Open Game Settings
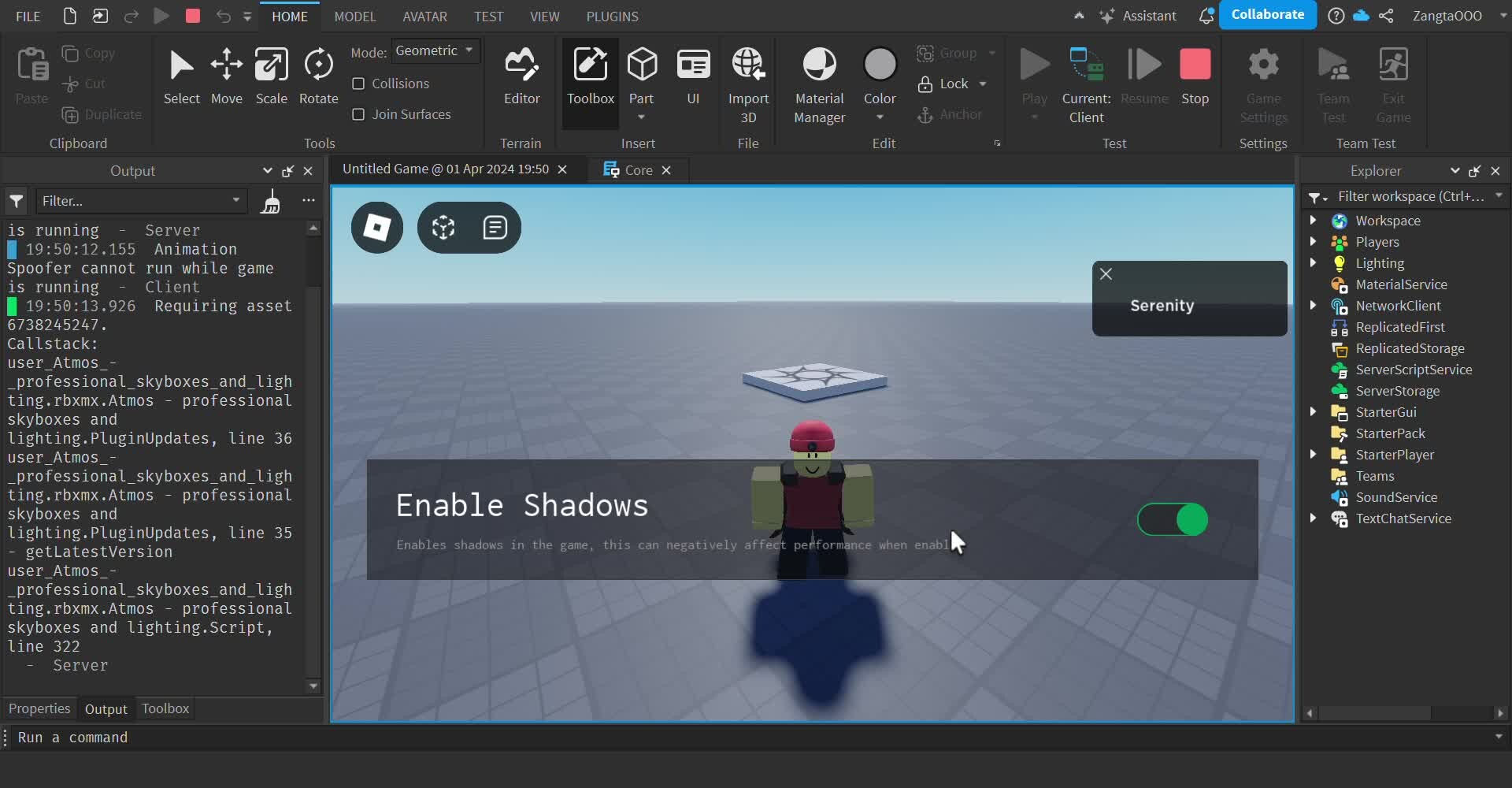Screen dimensions: 1512x788 (1263, 83)
